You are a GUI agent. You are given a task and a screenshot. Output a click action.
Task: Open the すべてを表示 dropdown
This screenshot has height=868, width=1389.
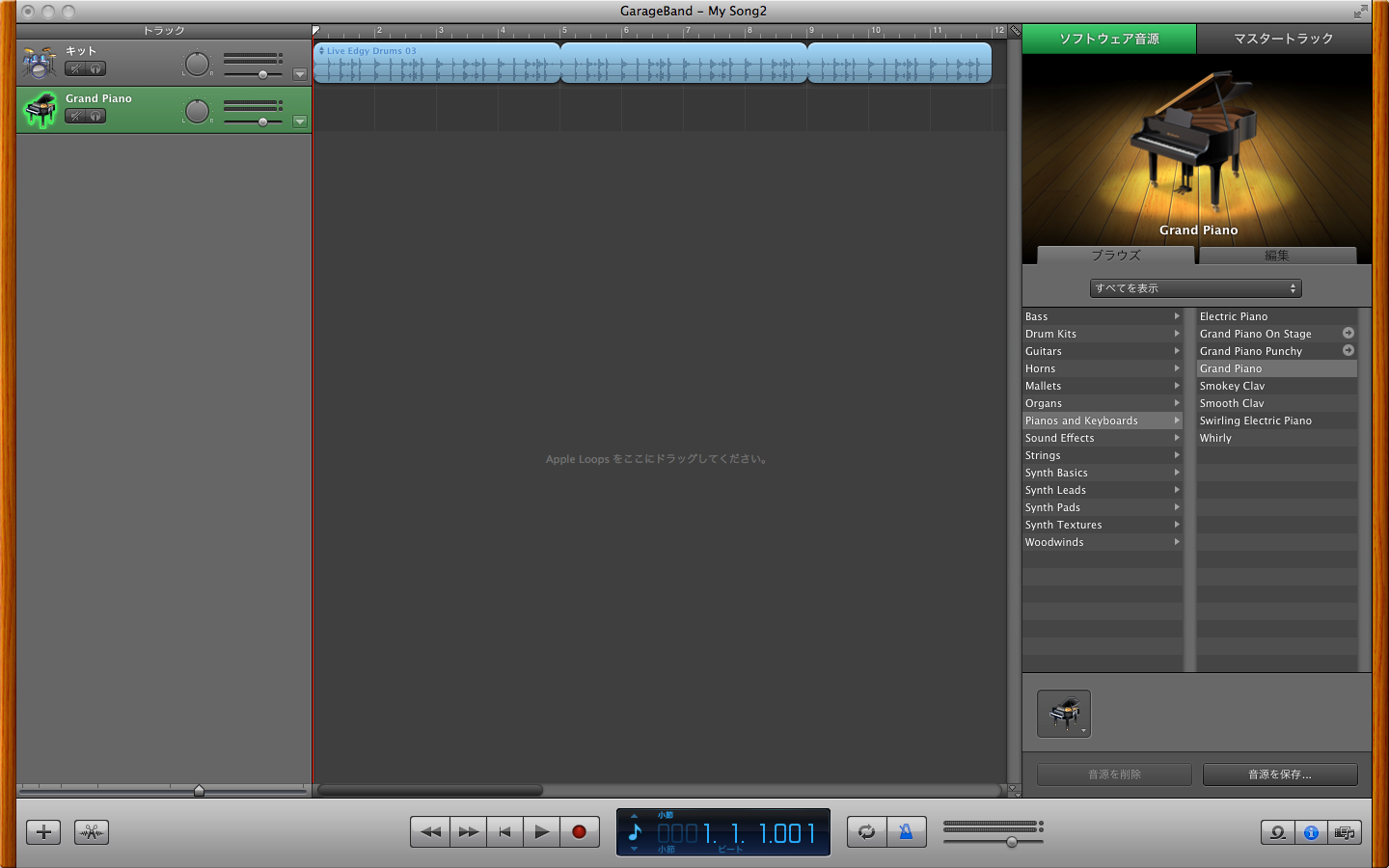1196,288
